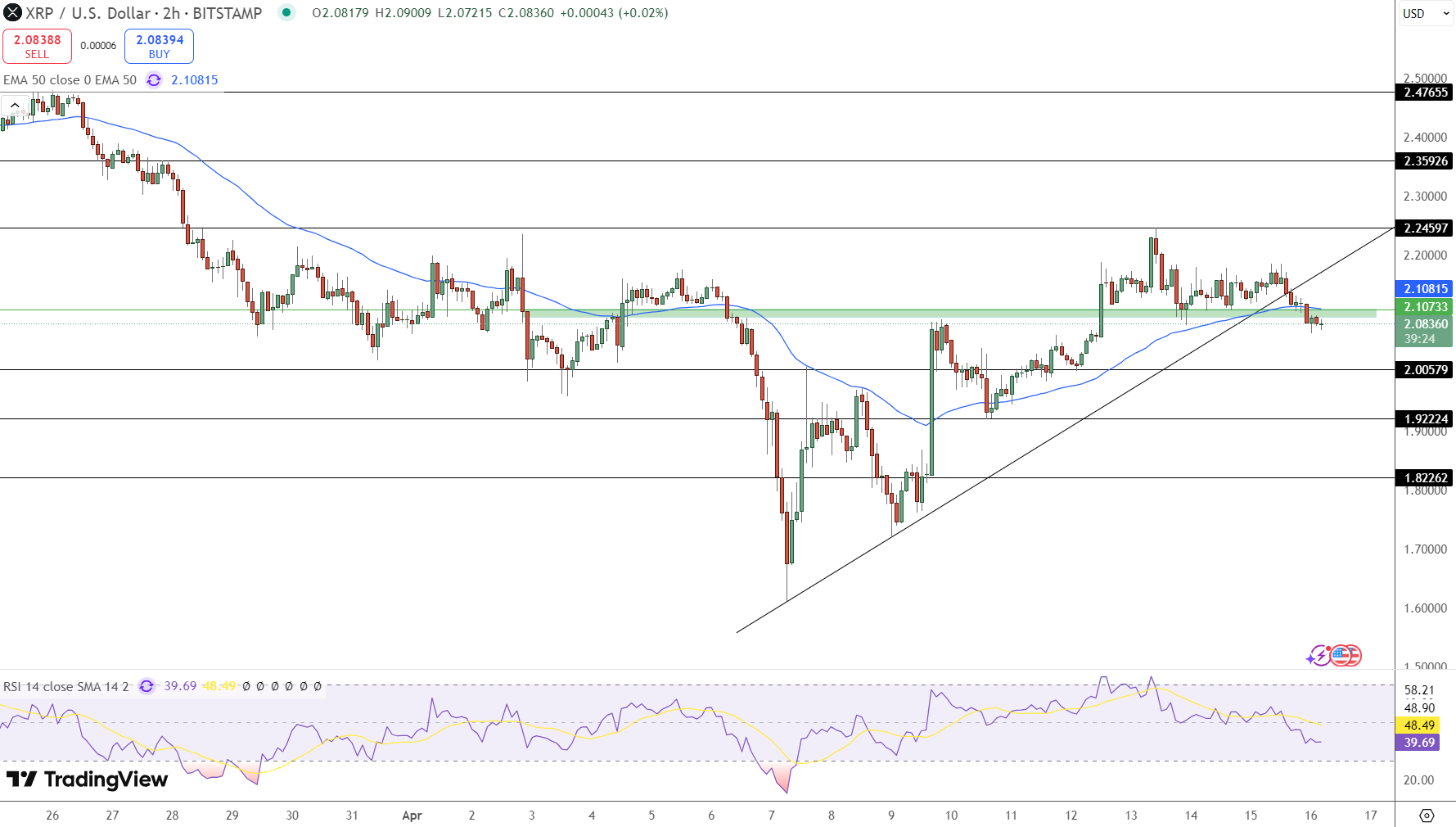Click the 2.47655 price level label
Screen dimensions: 1456x827
(x=1426, y=93)
